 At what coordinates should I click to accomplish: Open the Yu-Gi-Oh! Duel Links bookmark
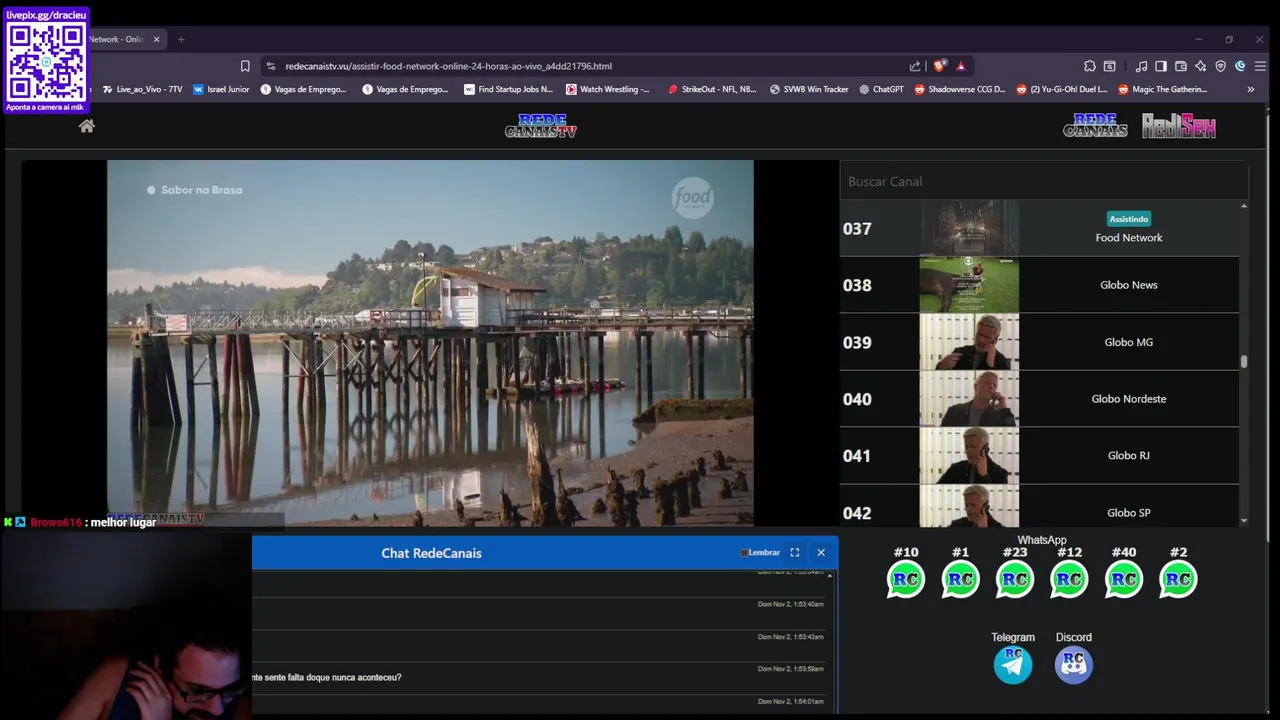pyautogui.click(x=1062, y=89)
